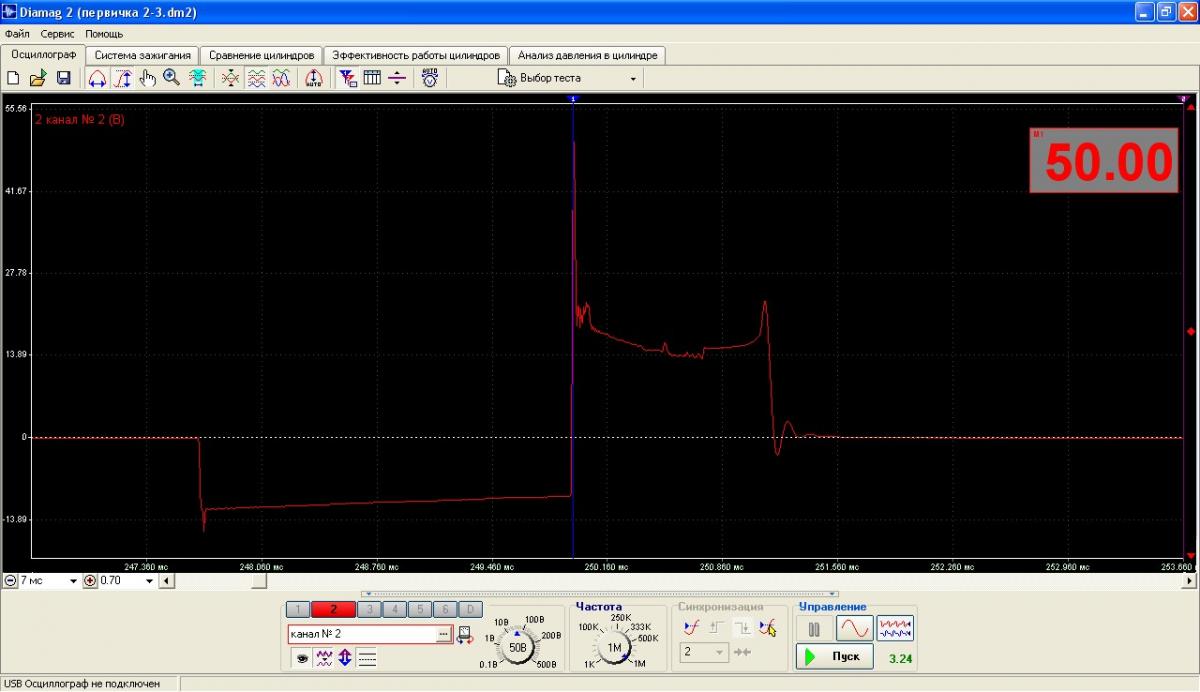This screenshot has height=692, width=1200.
Task: Expand the 7 мс time scale dropdown
Action: [73, 581]
